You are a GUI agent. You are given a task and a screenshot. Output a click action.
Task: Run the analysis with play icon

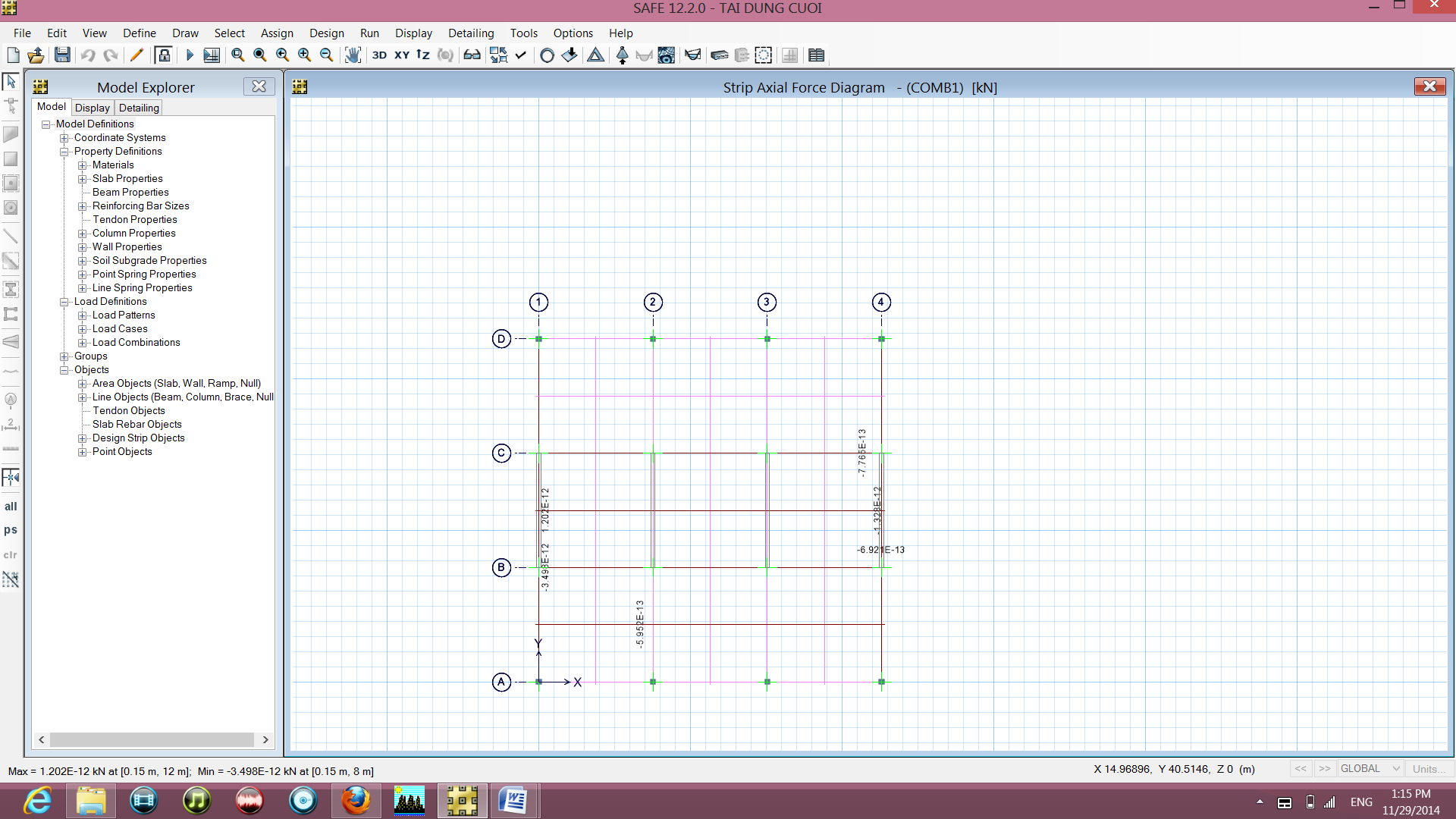click(x=190, y=55)
